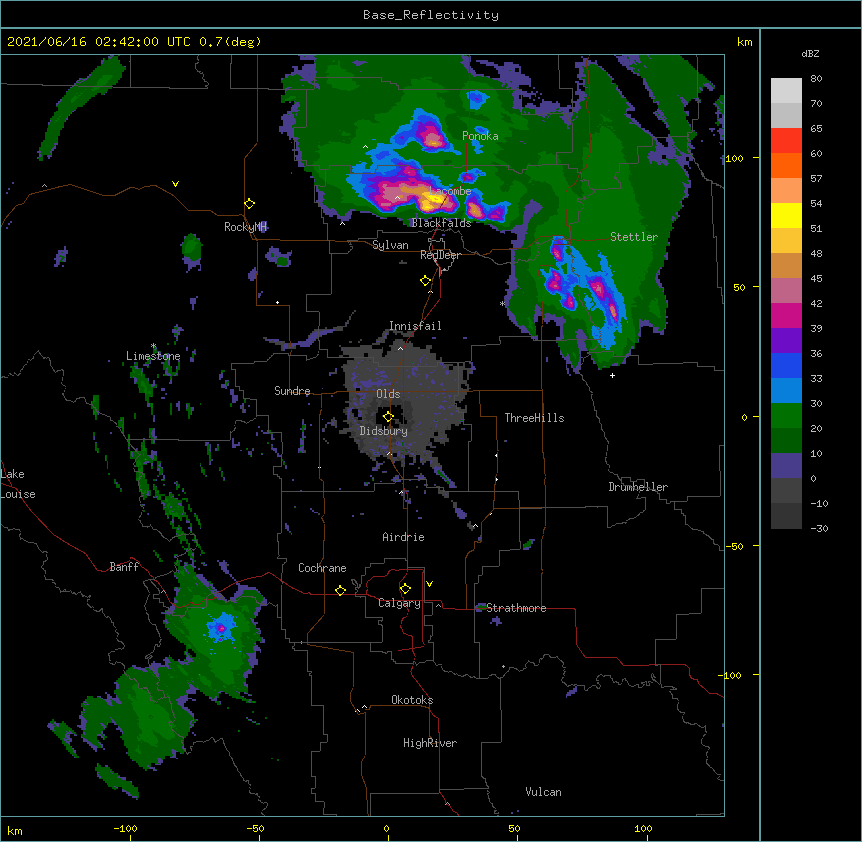Click the yellow station marker south of RedDeer
Viewport: 862px width, 842px height.
point(425,281)
